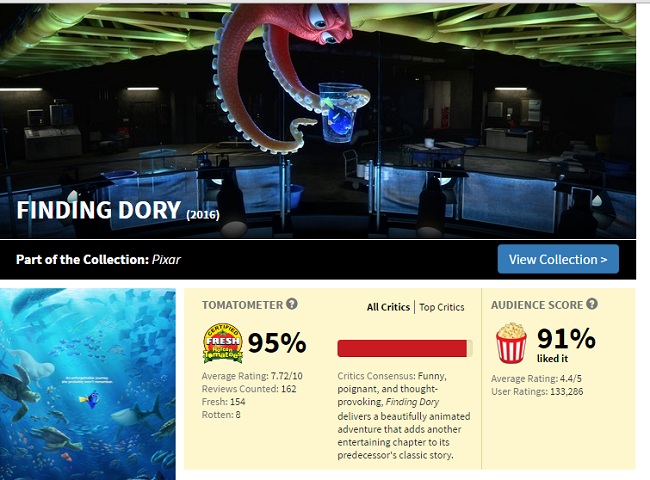Click the 91% audience score number
The image size is (650, 480).
(x=566, y=339)
